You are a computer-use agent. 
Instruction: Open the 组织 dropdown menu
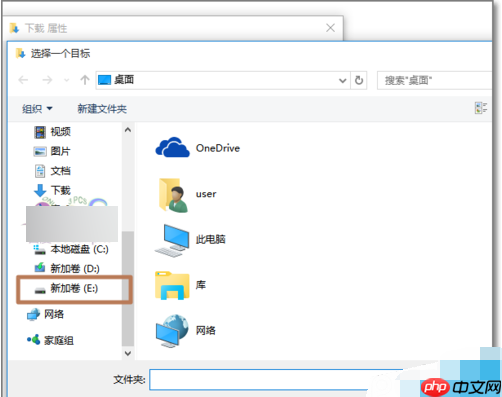click(37, 109)
